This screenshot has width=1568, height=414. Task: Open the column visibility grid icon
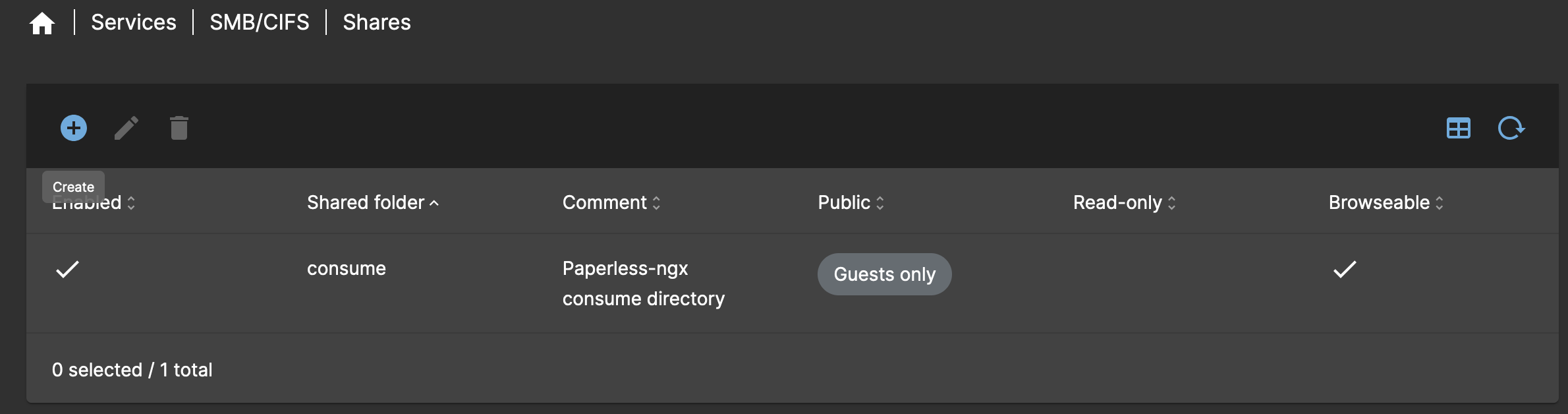tap(1458, 128)
